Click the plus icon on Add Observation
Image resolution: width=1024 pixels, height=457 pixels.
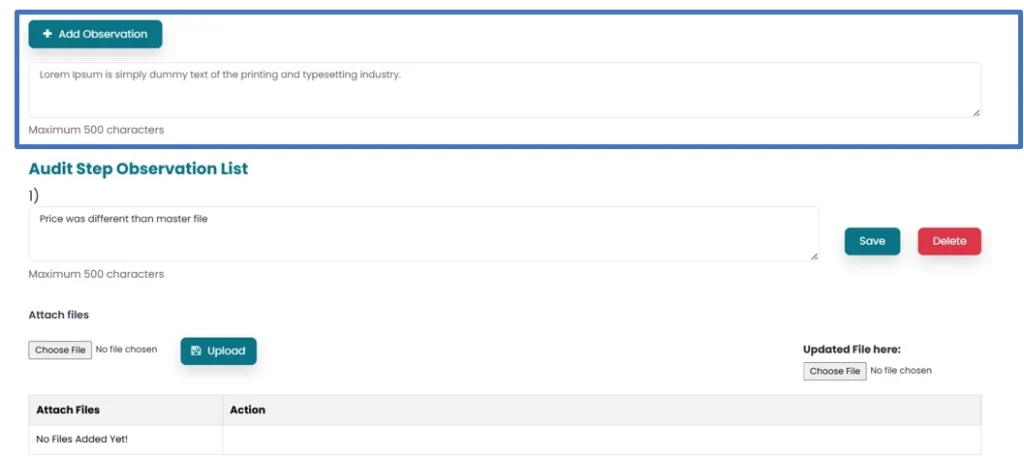click(48, 34)
